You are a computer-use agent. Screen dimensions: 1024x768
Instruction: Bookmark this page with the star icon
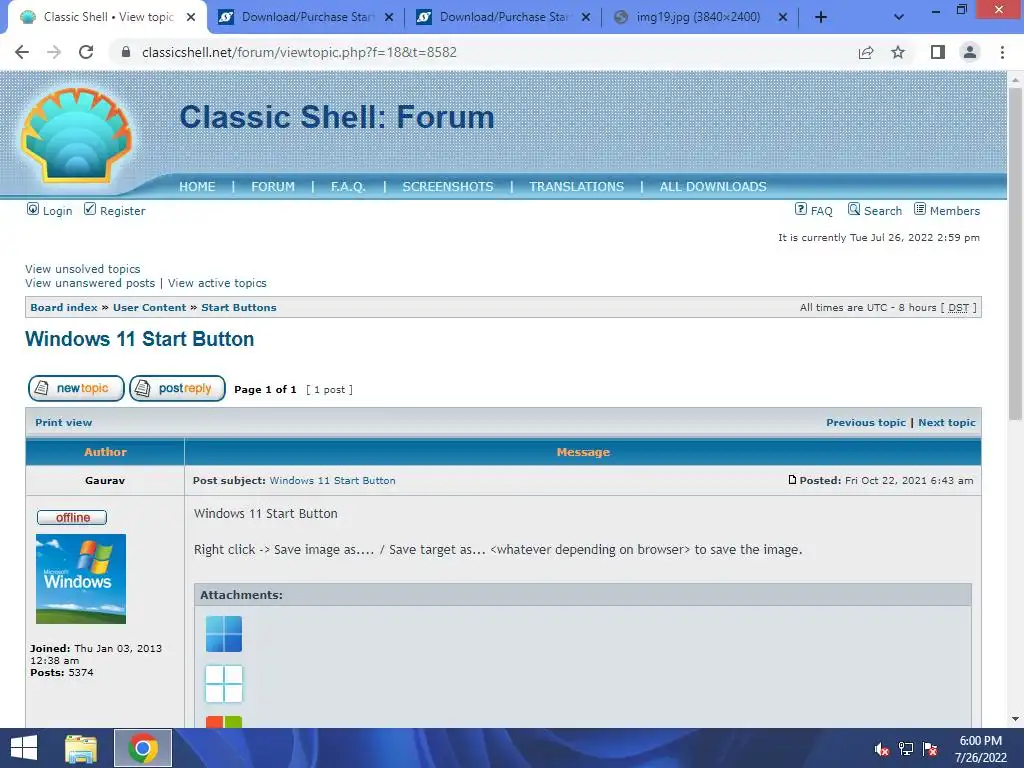pos(898,52)
